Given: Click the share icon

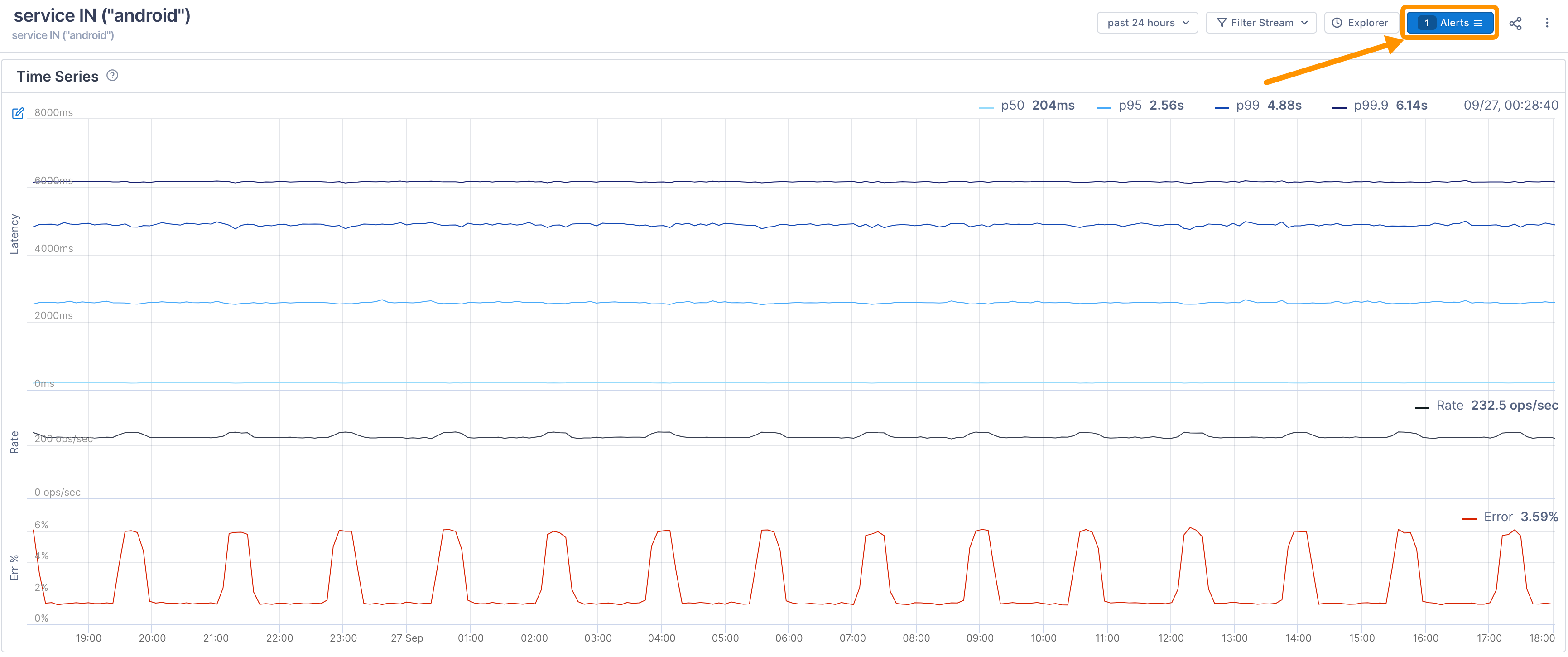Looking at the screenshot, I should [1515, 23].
